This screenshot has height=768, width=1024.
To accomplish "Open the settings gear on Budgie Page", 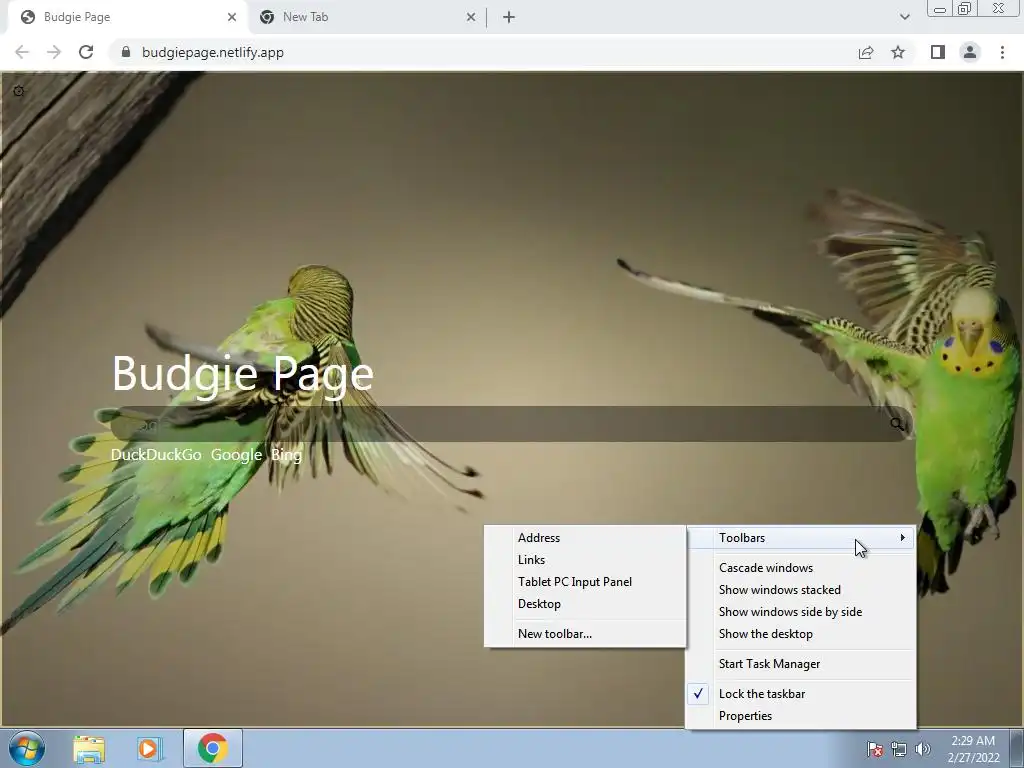I will click(19, 91).
